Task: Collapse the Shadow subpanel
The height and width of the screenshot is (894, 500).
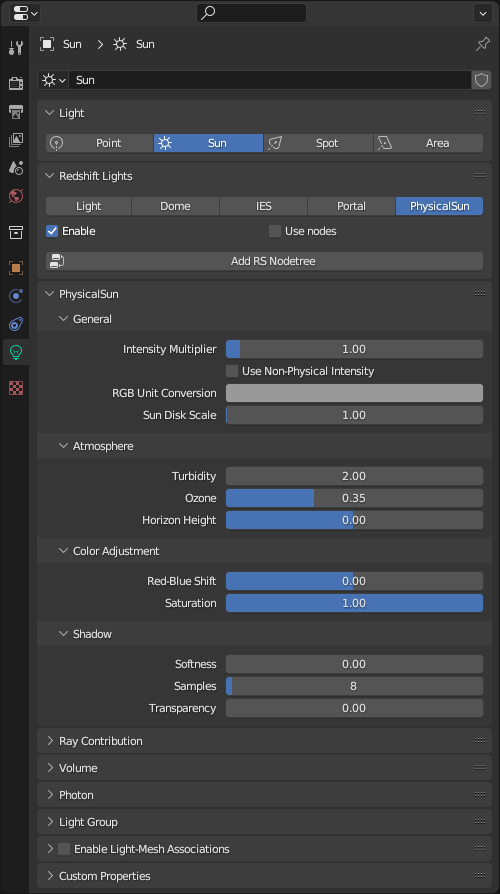Action: click(x=63, y=633)
